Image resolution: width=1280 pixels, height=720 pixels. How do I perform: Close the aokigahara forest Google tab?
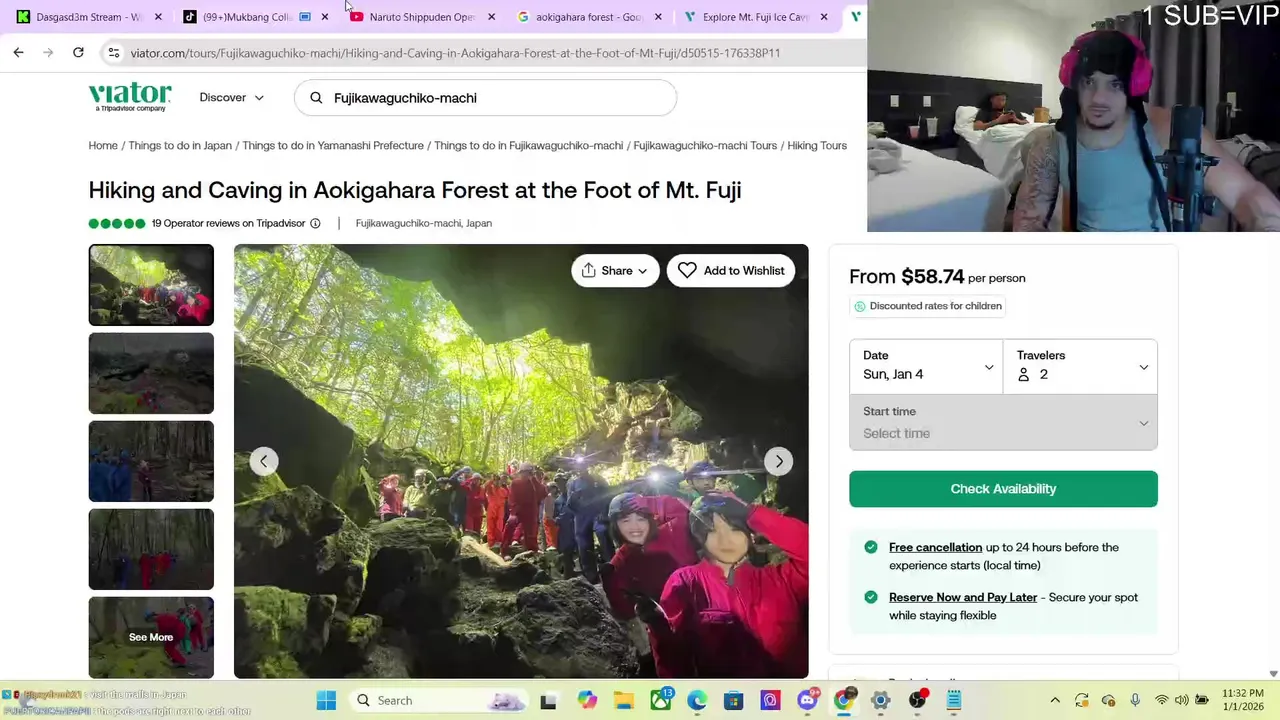click(658, 17)
